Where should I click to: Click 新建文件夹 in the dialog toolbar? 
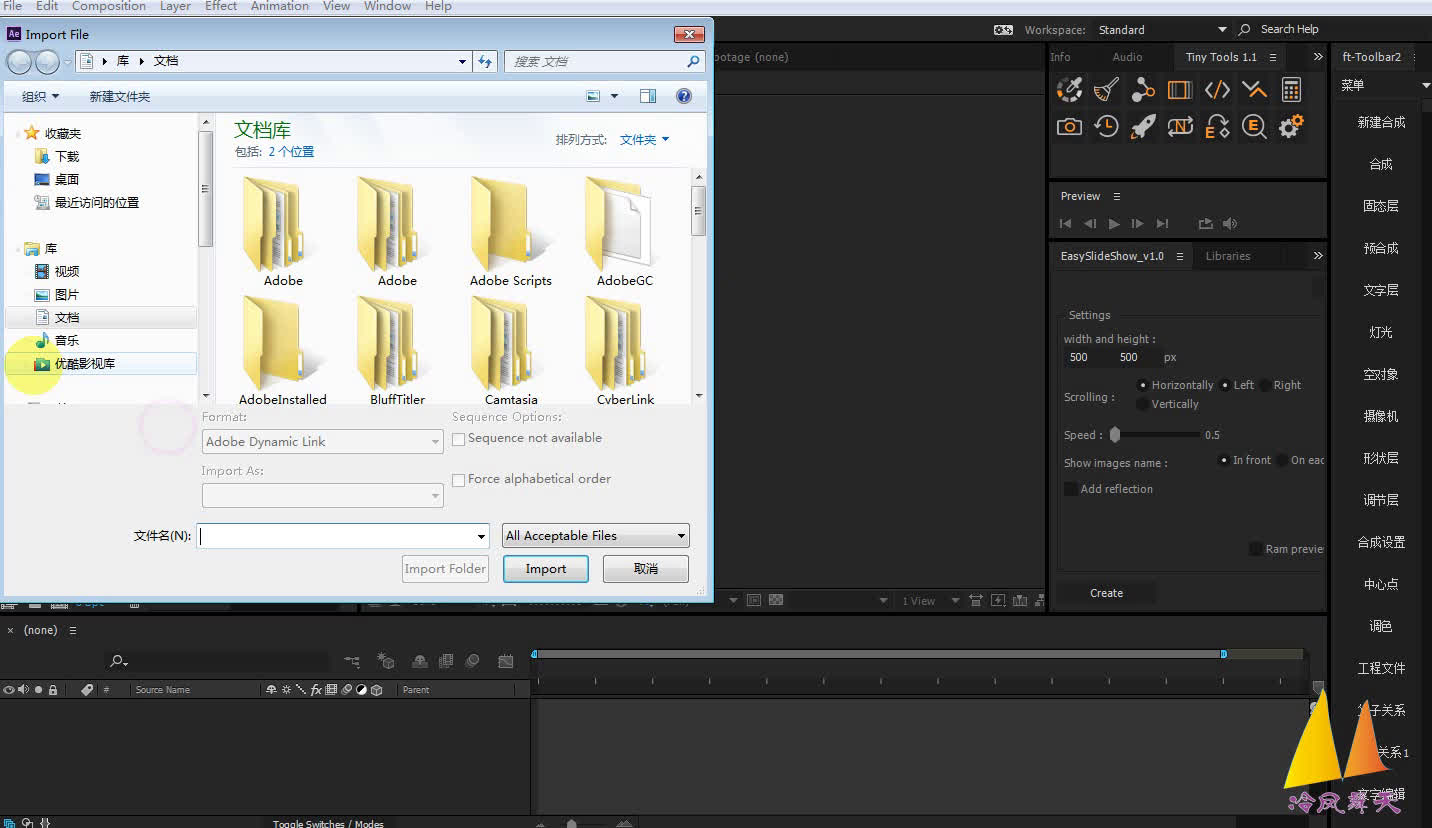tap(119, 96)
